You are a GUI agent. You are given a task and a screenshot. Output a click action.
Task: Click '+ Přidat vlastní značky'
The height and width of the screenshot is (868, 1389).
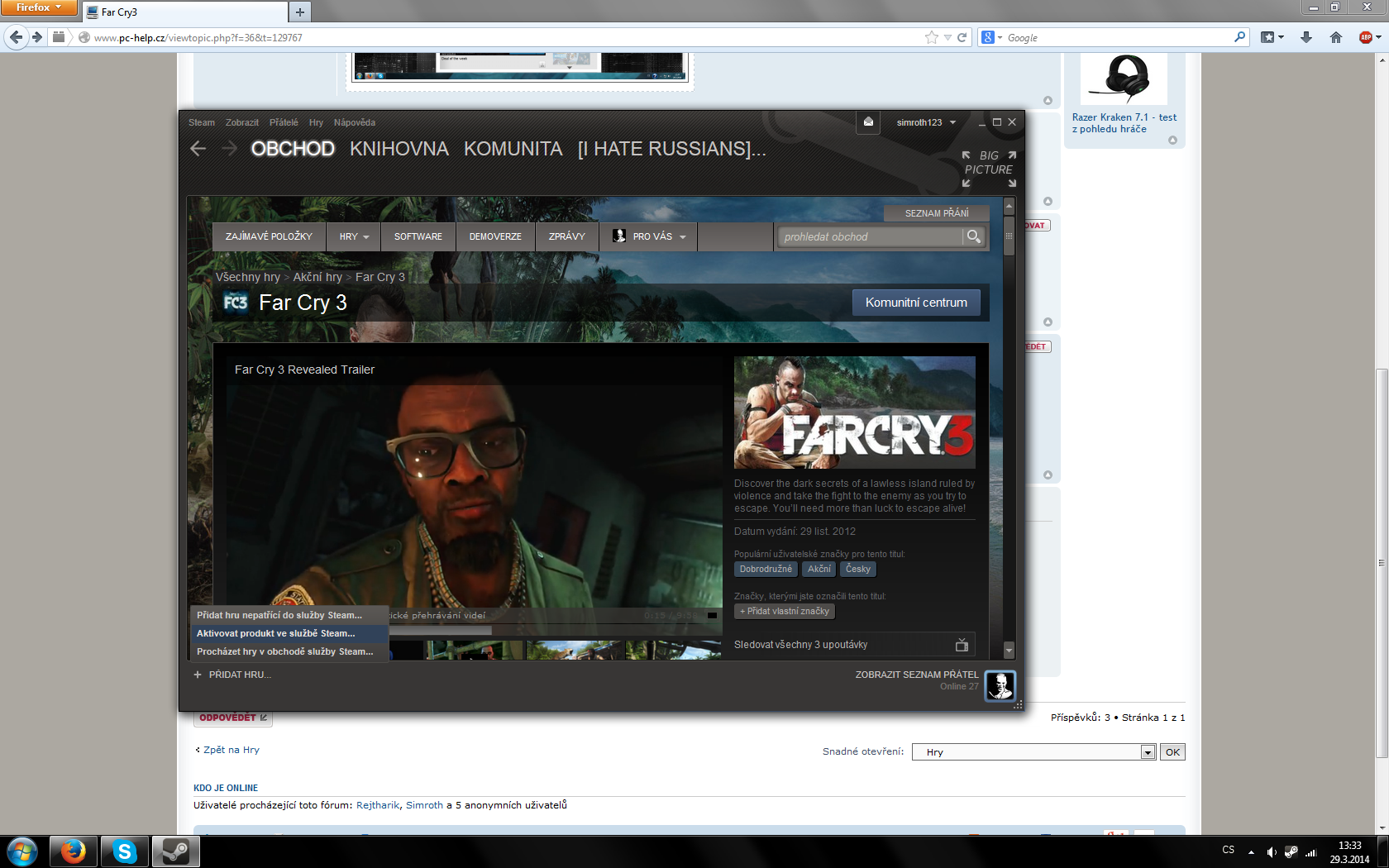coord(785,611)
